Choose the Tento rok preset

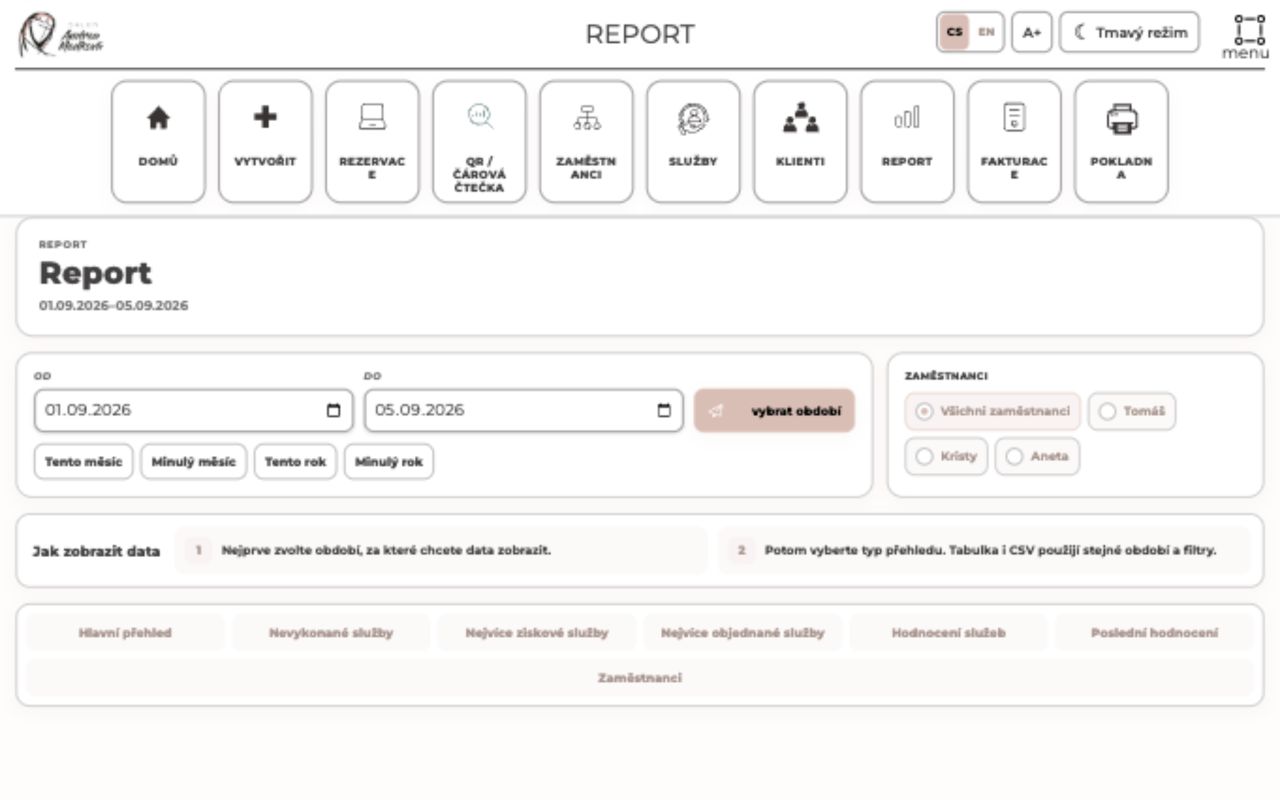tap(295, 462)
